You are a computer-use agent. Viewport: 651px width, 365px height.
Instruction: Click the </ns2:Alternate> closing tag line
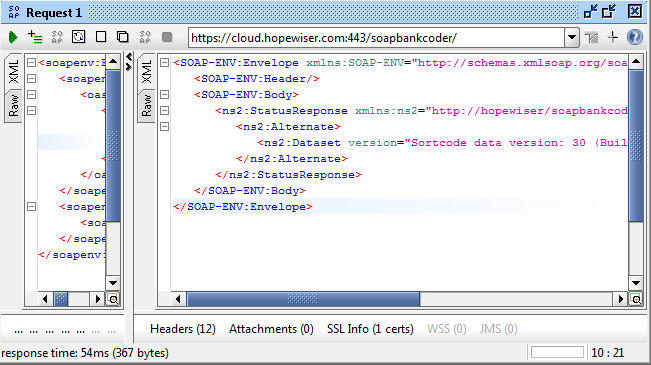coord(291,159)
